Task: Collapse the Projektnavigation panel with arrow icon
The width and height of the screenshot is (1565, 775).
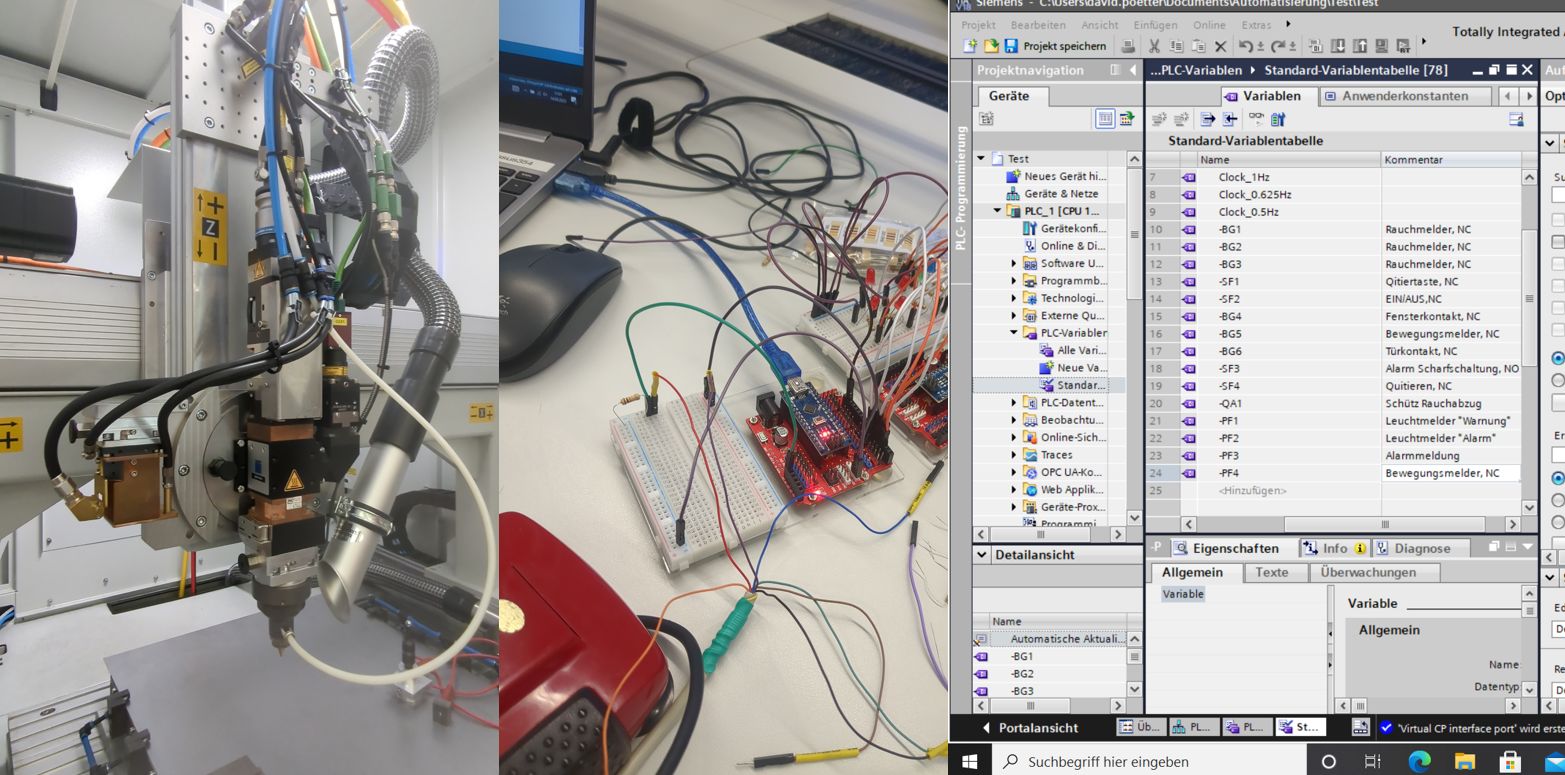Action: click(x=1132, y=70)
